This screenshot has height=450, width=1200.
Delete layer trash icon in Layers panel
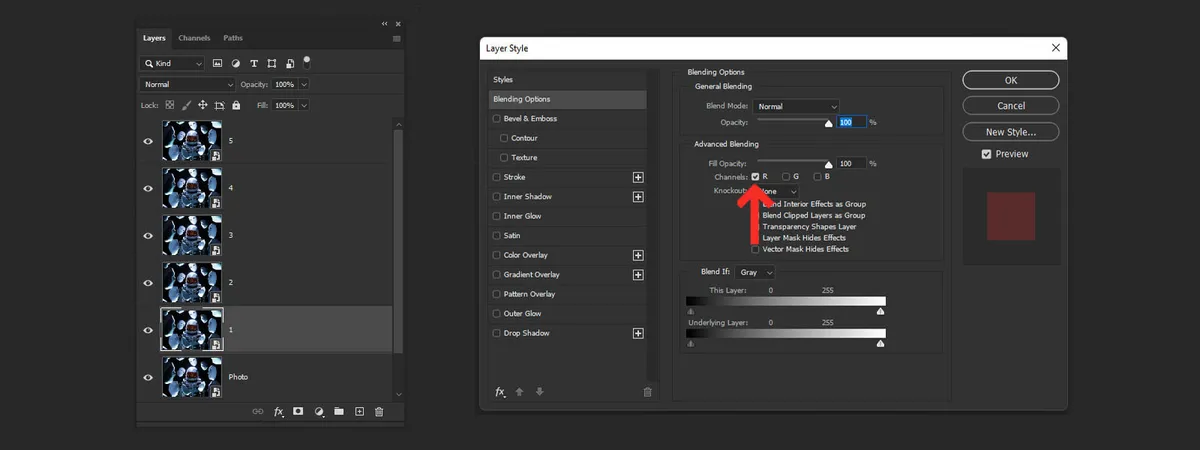[x=378, y=411]
